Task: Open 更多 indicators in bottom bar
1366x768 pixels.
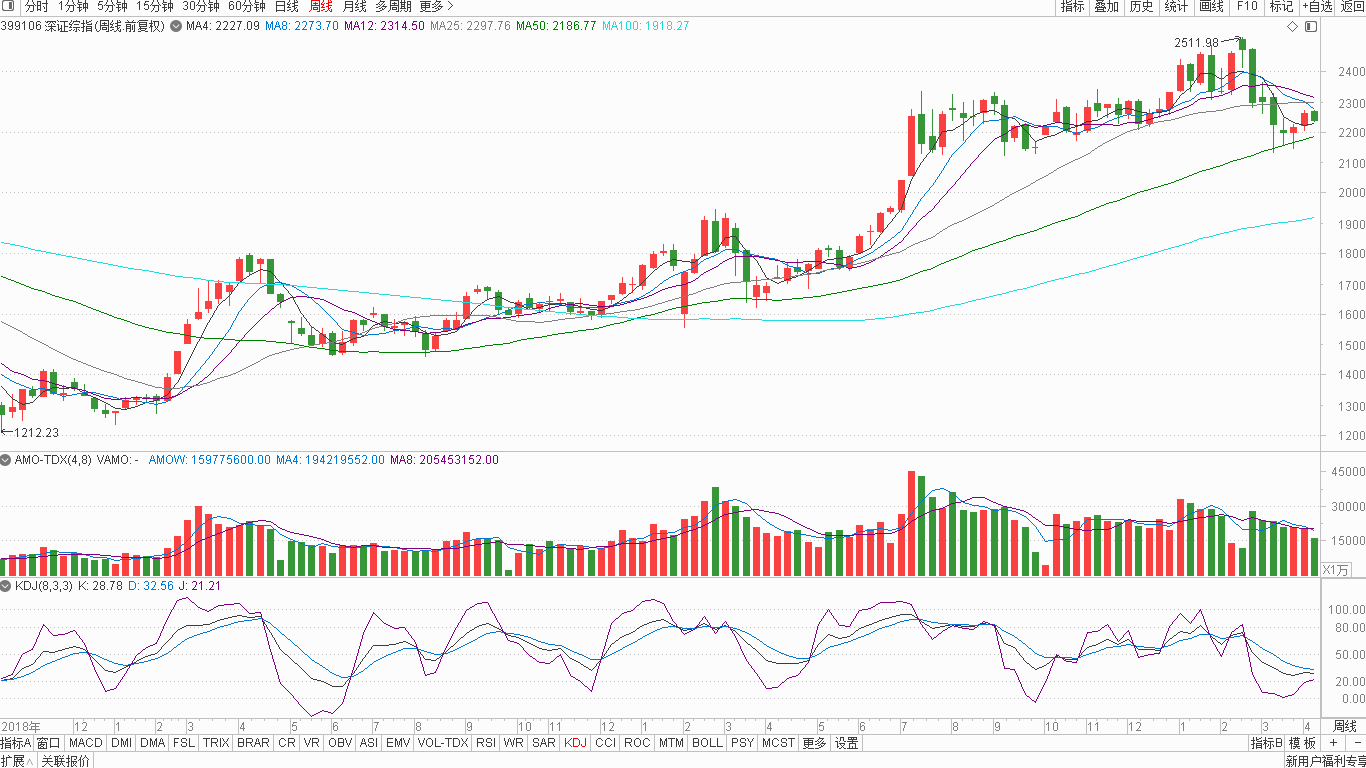Action: tap(815, 743)
